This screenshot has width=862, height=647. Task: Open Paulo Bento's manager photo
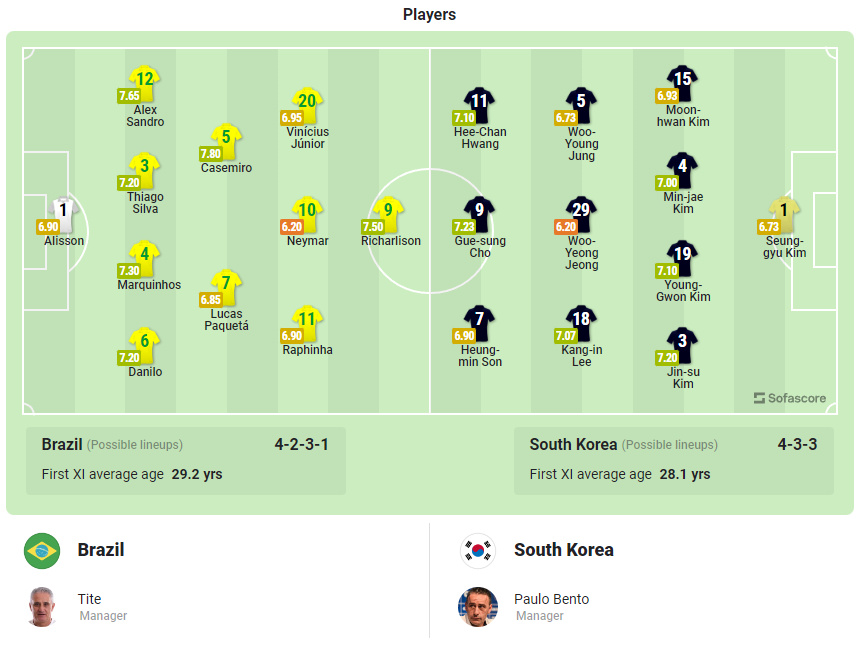(478, 607)
